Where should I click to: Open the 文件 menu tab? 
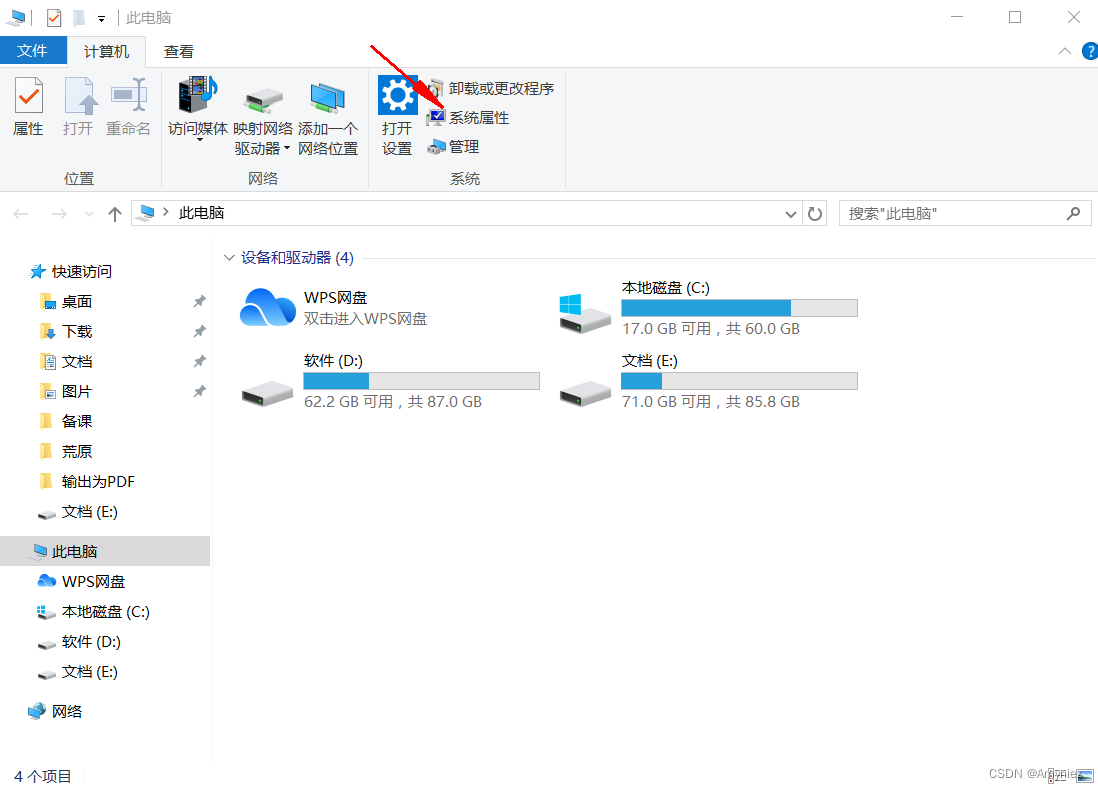(x=32, y=51)
